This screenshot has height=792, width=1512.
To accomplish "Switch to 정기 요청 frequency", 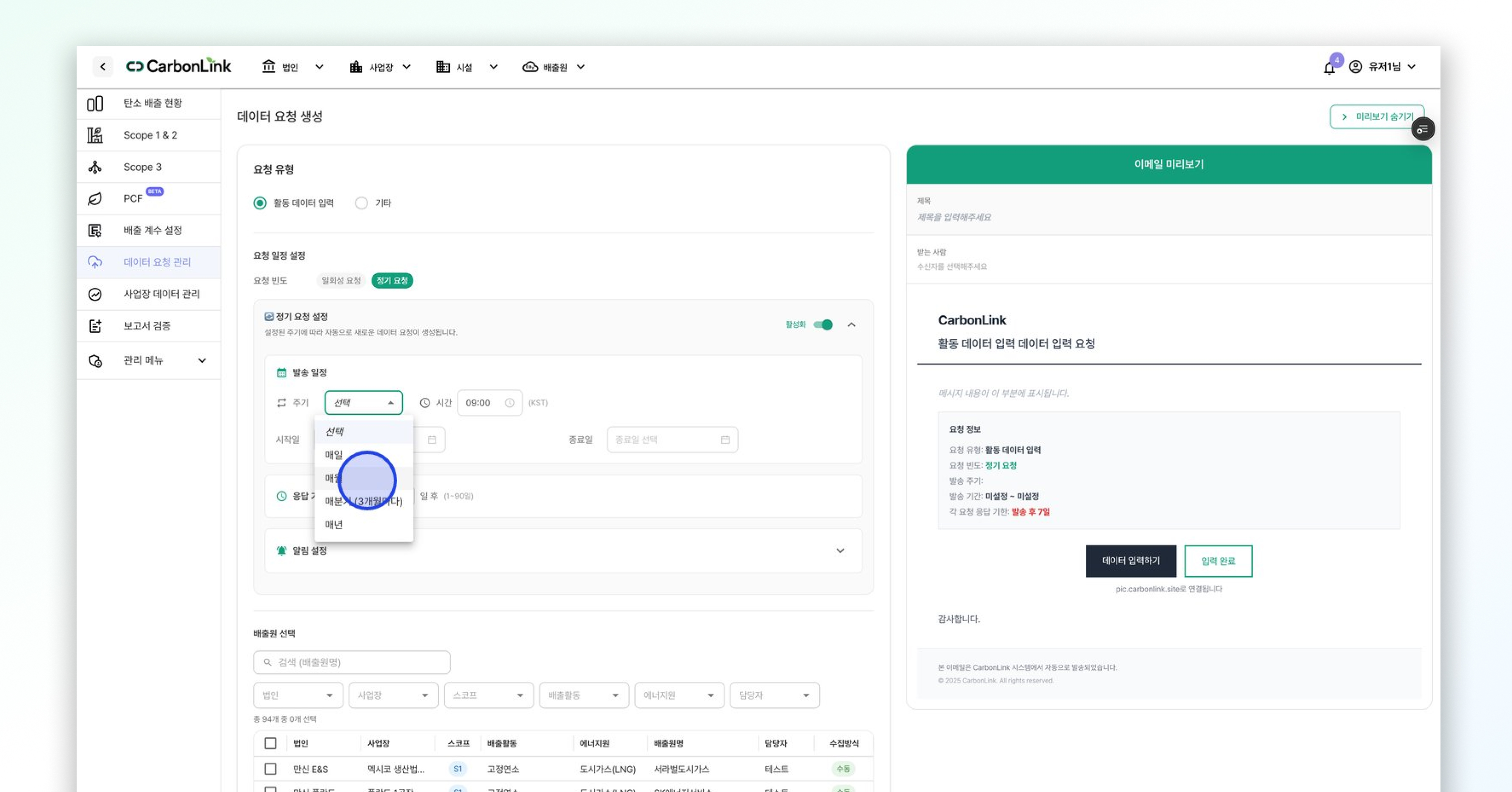I will coord(392,281).
